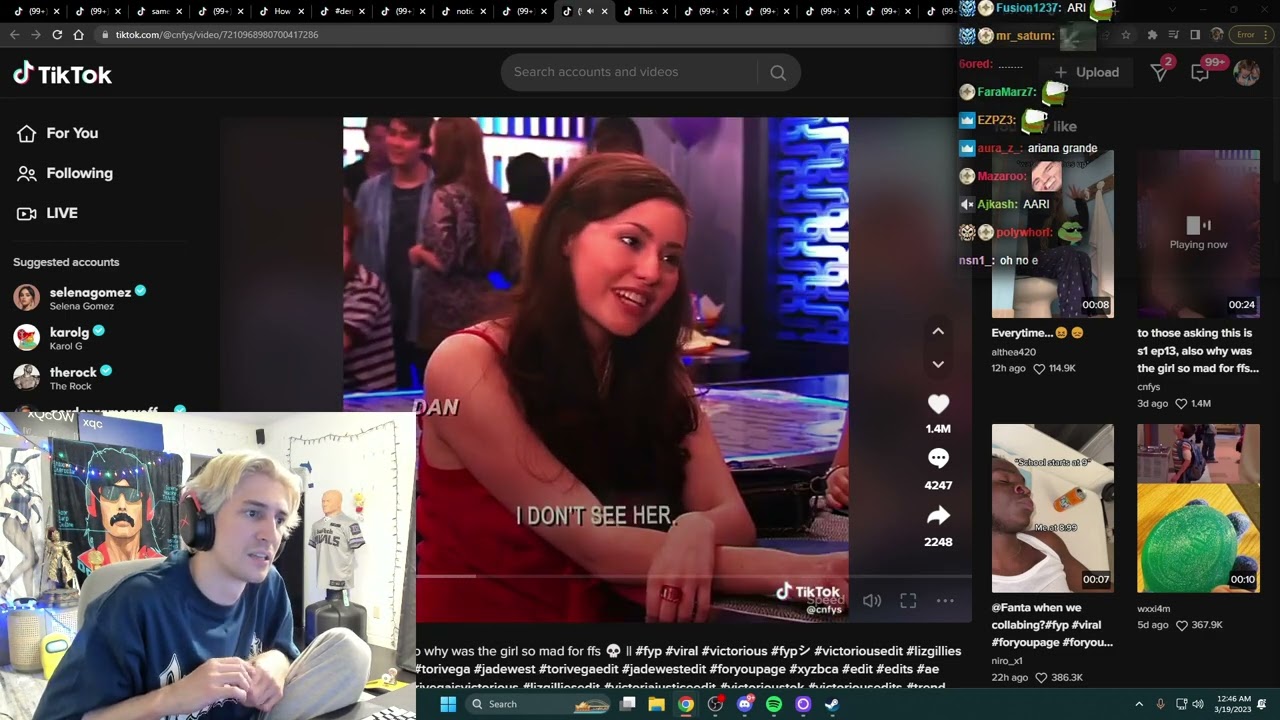Click the magnifying glass search button

[x=778, y=72]
